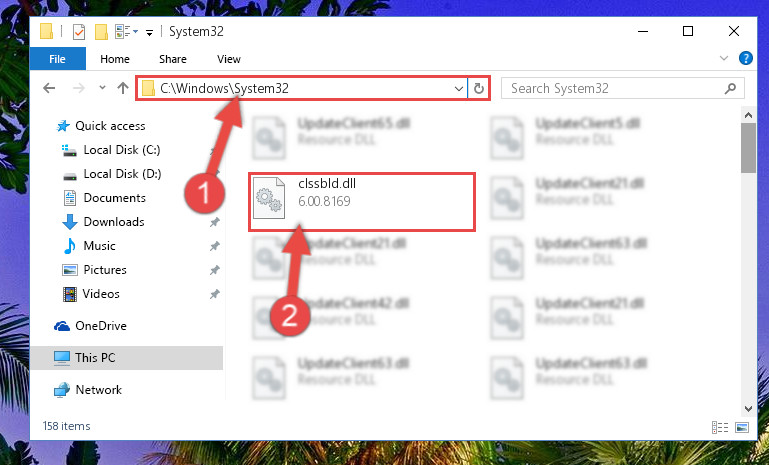Open the Help question mark icon
The width and height of the screenshot is (769, 465).
coord(745,58)
